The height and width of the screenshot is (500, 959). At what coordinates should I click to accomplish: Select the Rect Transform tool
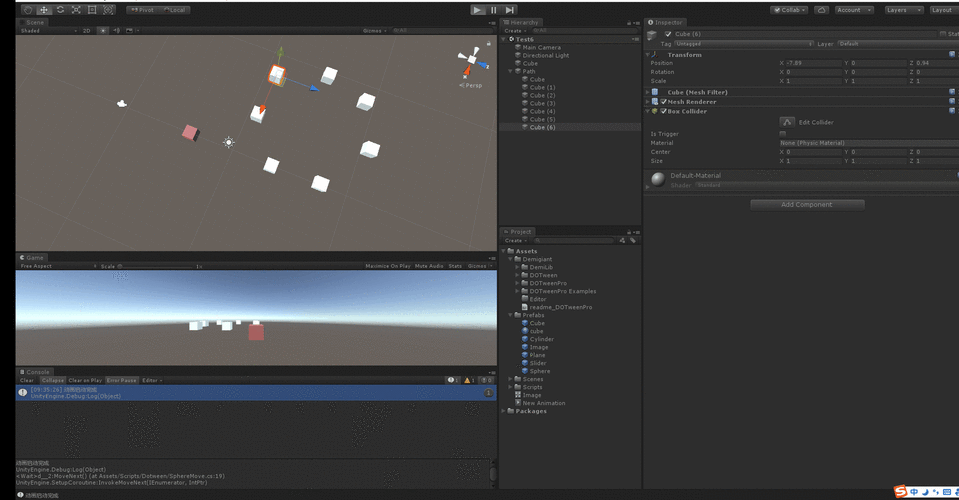pos(92,10)
